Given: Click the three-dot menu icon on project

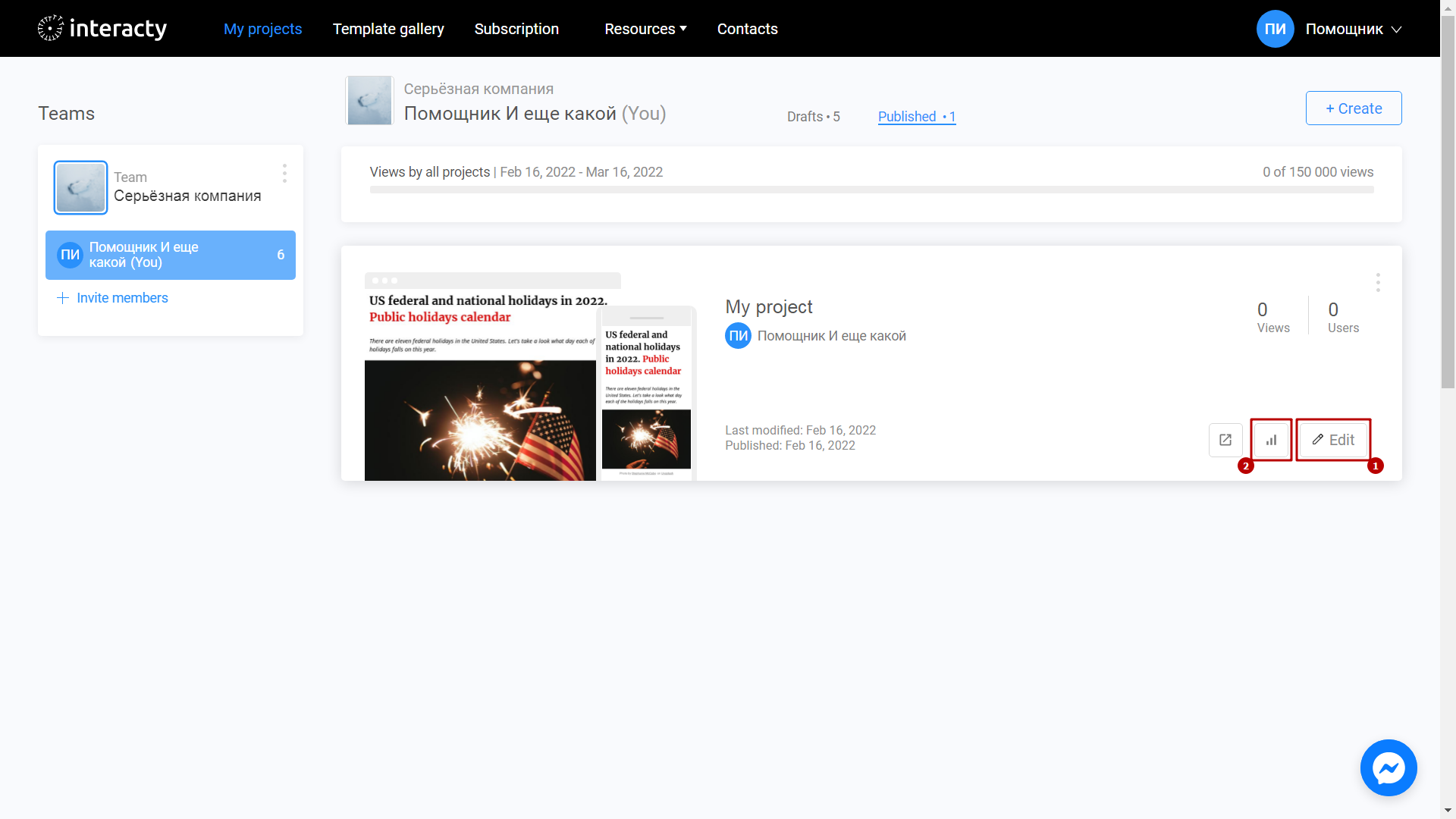Looking at the screenshot, I should [x=1377, y=283].
